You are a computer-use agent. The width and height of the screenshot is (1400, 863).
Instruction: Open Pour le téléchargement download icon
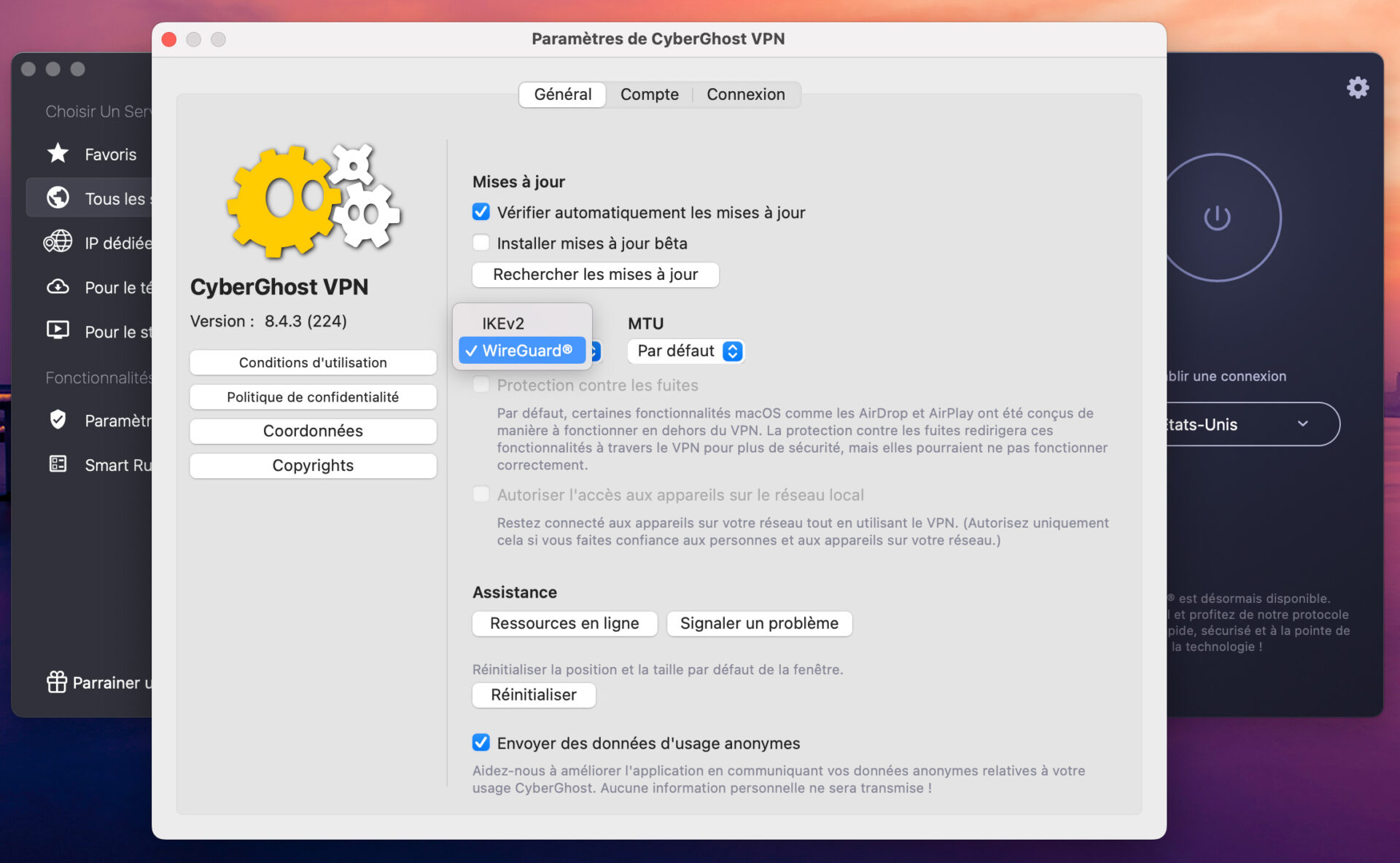tap(57, 286)
